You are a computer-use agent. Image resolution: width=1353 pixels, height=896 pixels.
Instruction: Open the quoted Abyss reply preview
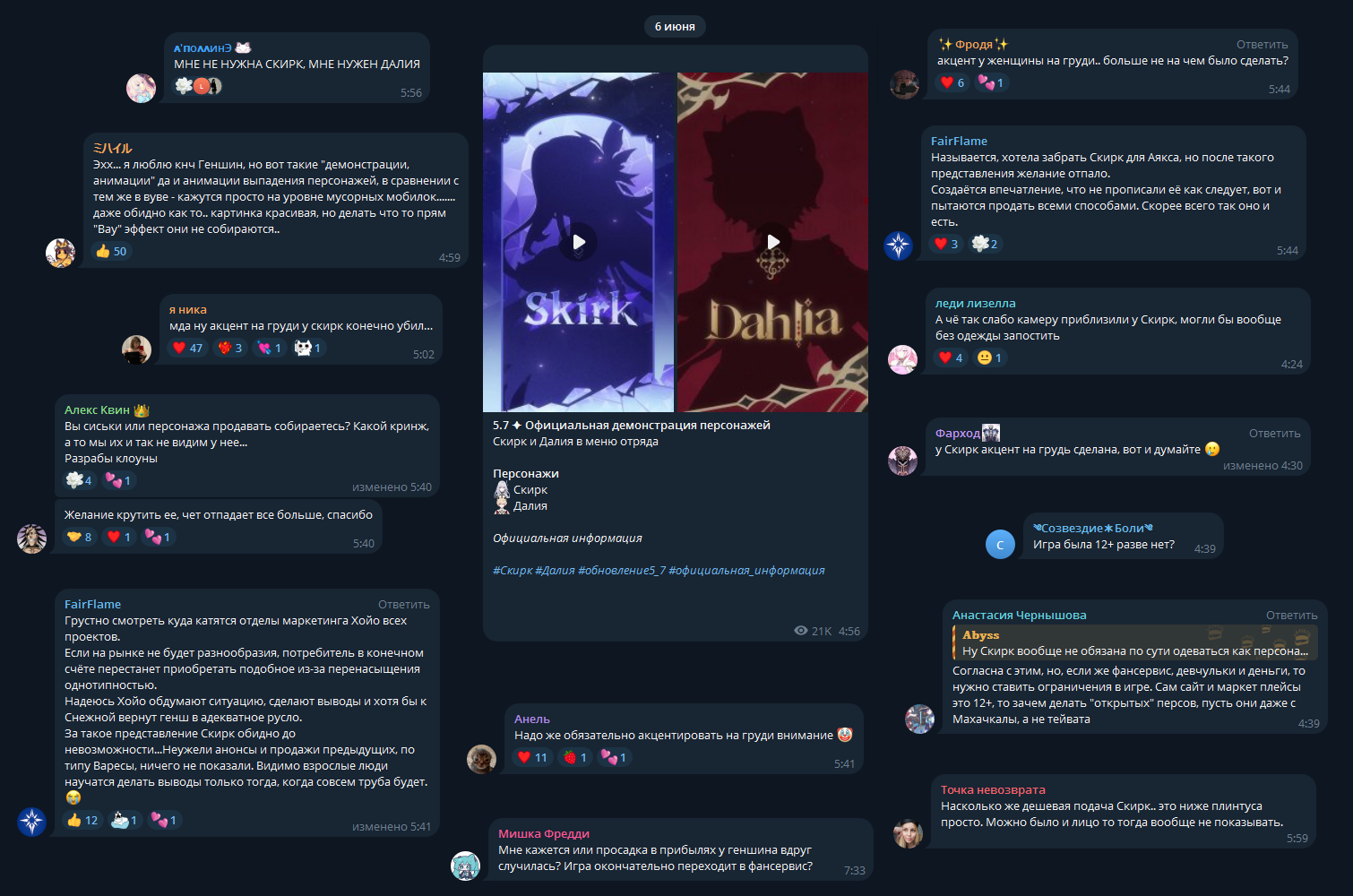[1134, 642]
